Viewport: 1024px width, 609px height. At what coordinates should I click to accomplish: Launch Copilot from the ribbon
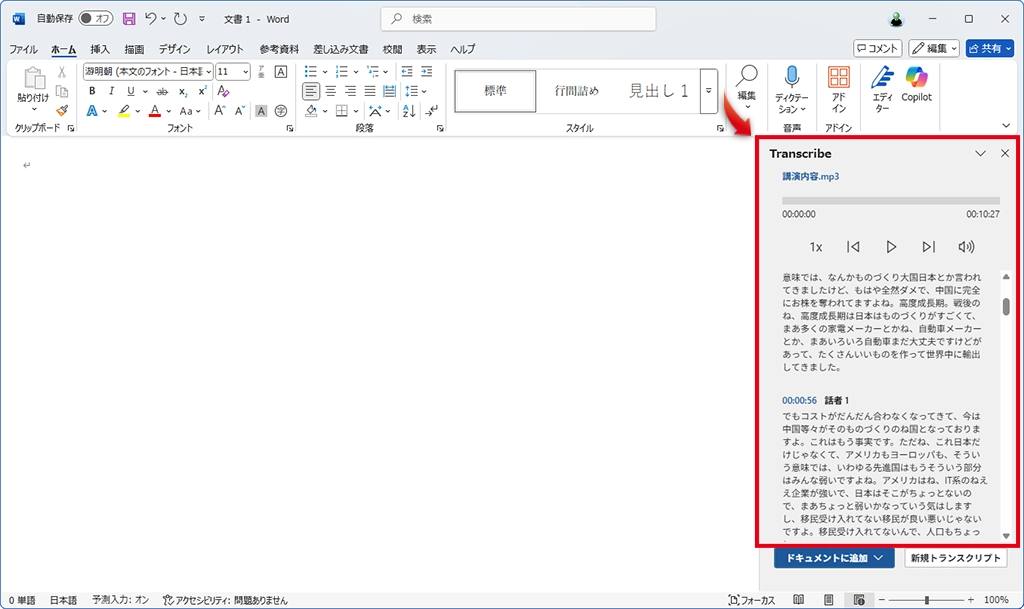(916, 78)
